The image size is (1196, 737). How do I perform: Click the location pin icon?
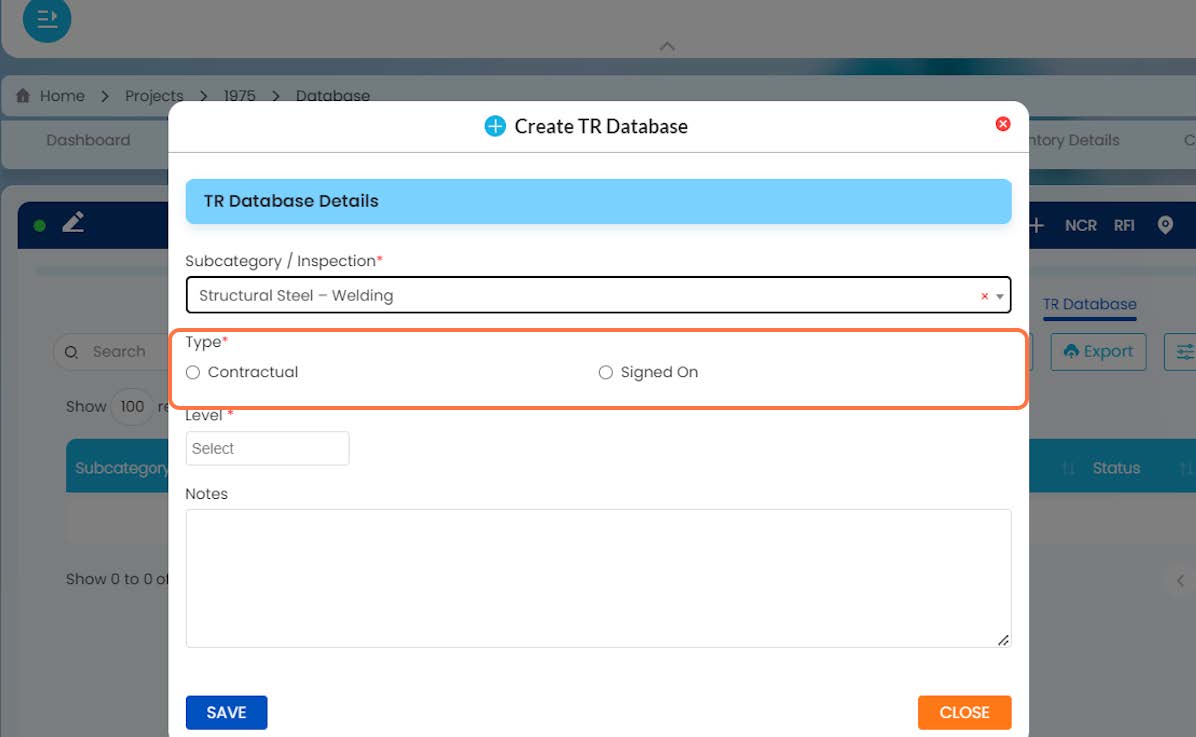click(x=1165, y=225)
